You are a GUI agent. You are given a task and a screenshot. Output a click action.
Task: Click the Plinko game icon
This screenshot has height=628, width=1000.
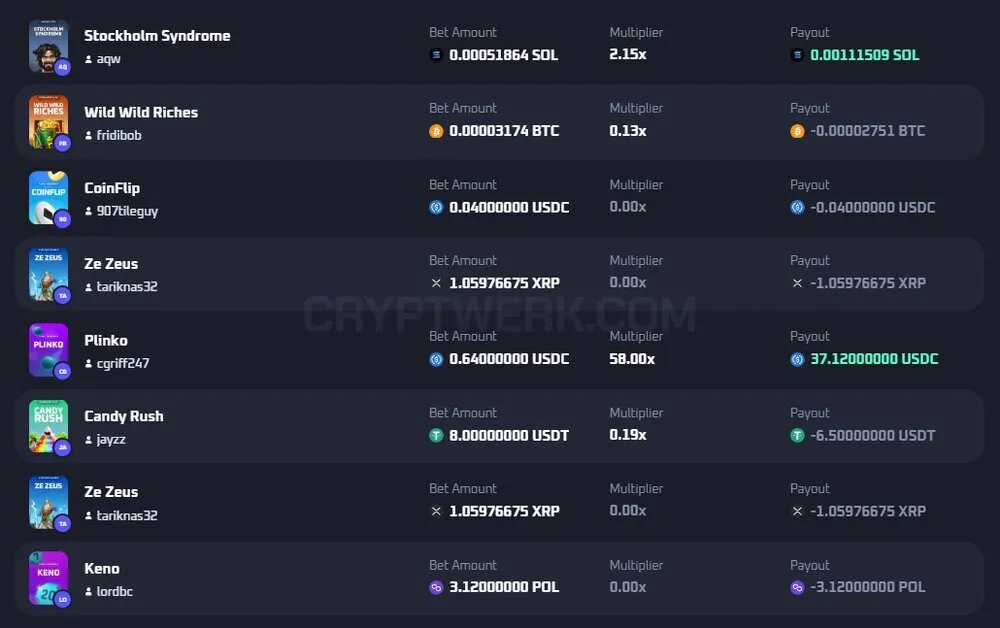48,350
